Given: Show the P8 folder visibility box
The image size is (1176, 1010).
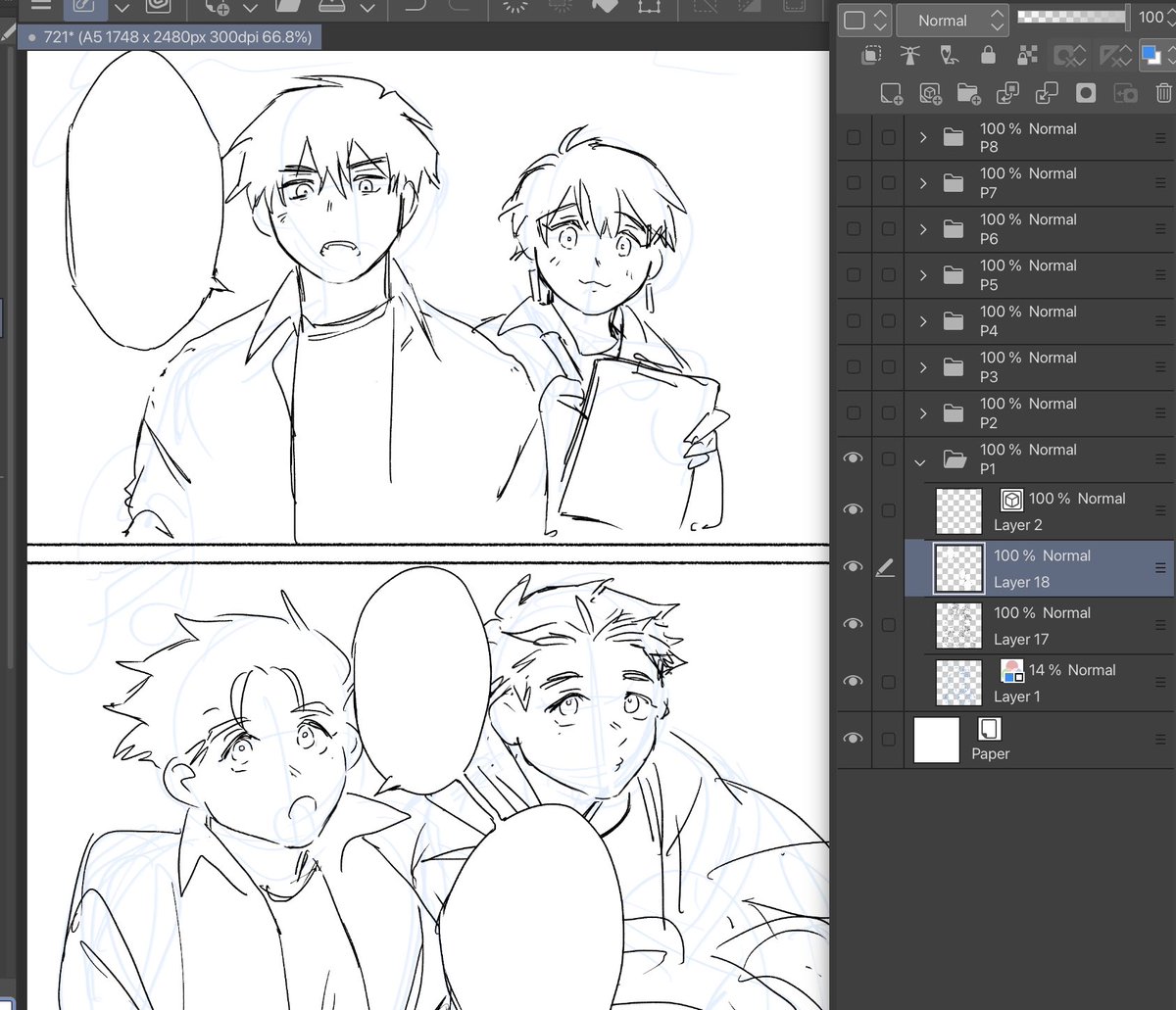Looking at the screenshot, I should click(x=854, y=137).
